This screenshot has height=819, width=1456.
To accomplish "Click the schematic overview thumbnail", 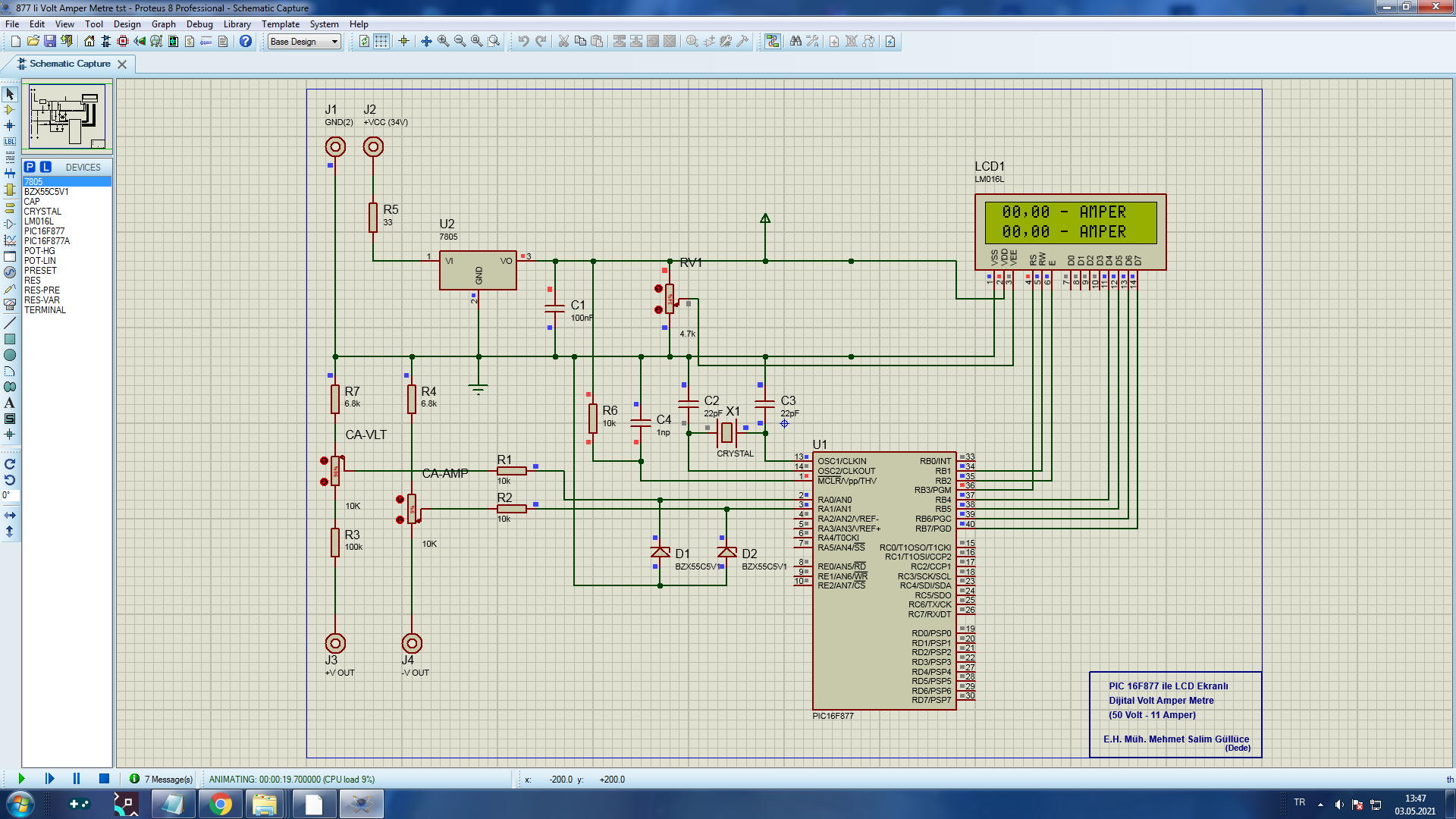I will [x=67, y=116].
